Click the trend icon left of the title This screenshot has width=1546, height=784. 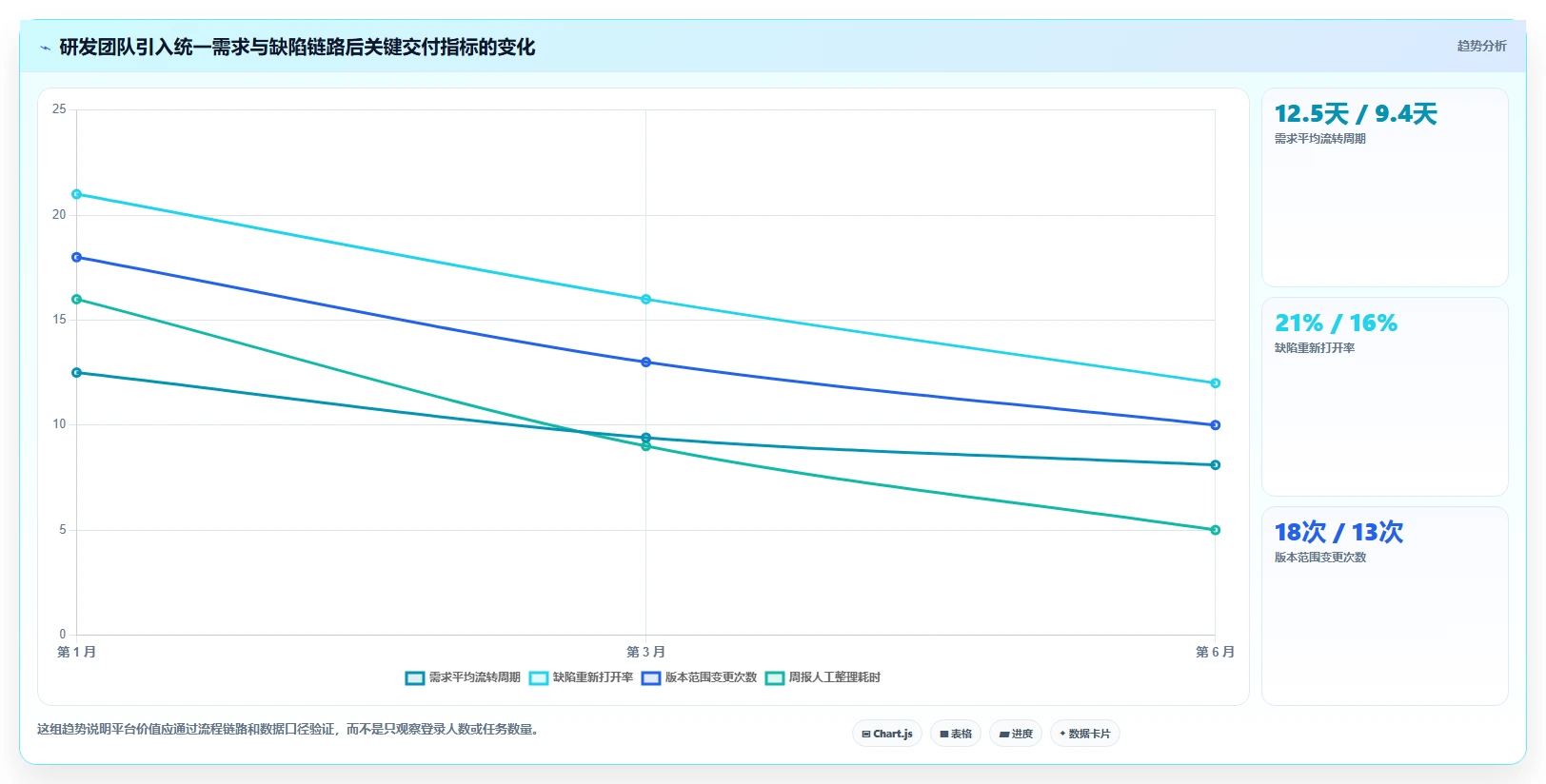pyautogui.click(x=45, y=48)
